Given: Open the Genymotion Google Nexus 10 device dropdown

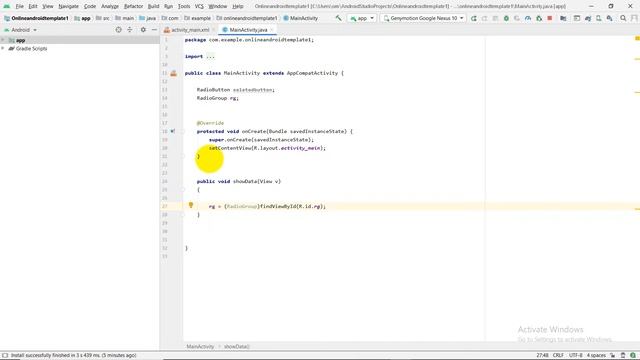Looking at the screenshot, I should click(x=423, y=18).
